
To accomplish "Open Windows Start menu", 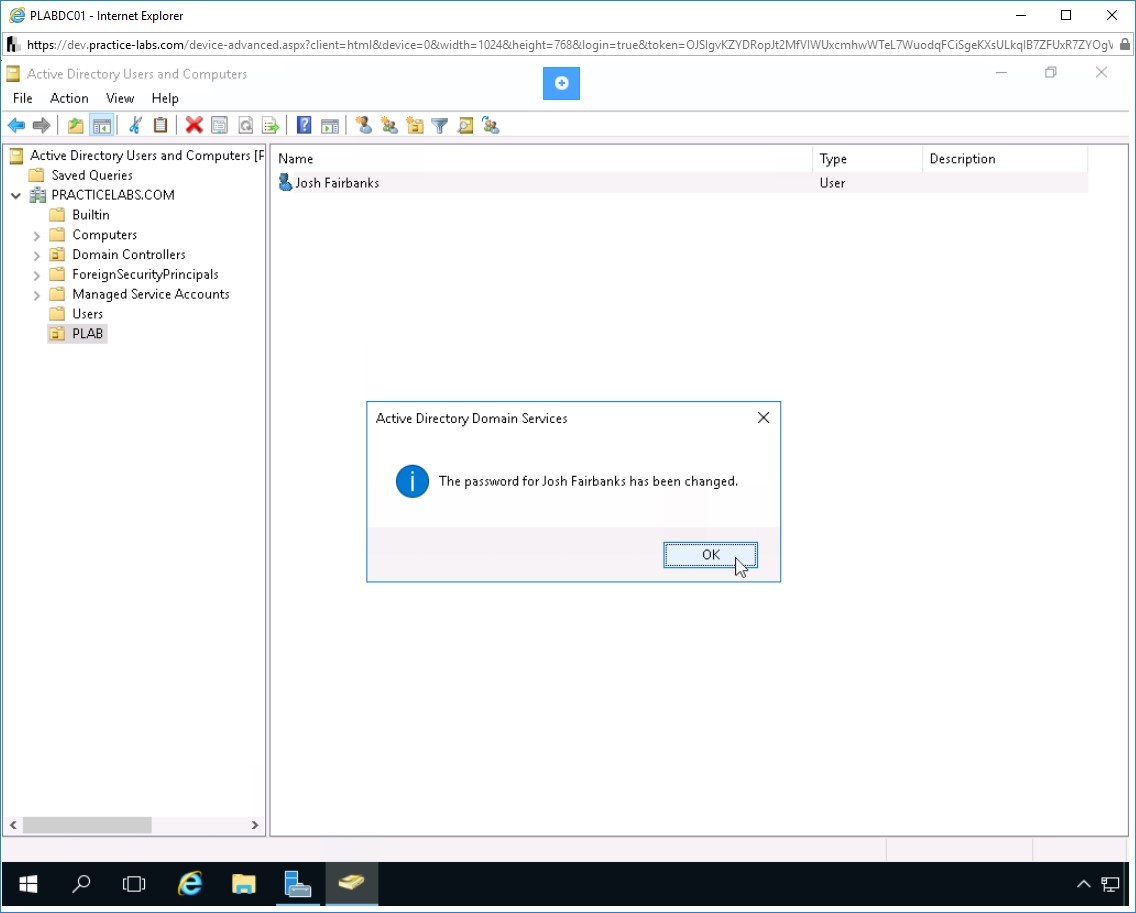I will (28, 883).
